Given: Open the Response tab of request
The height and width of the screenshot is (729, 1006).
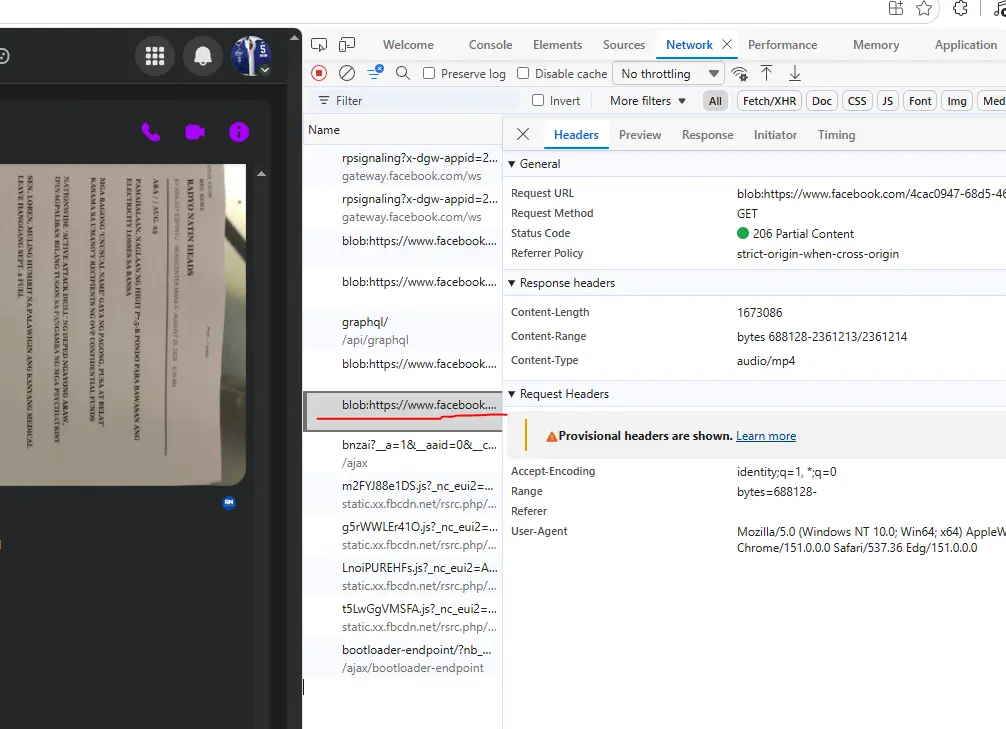Looking at the screenshot, I should coord(707,135).
